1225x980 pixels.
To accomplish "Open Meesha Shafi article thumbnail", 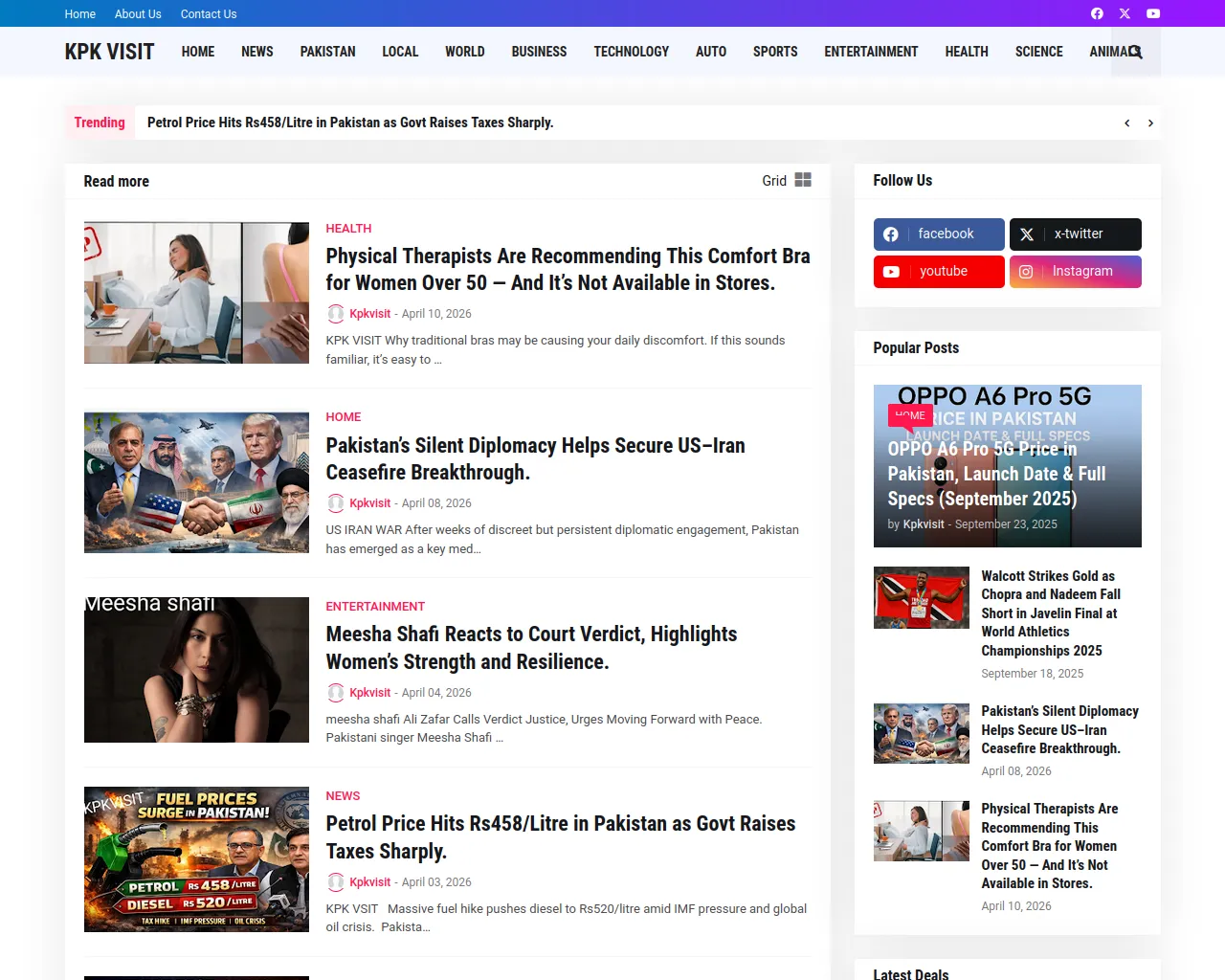I will point(196,670).
